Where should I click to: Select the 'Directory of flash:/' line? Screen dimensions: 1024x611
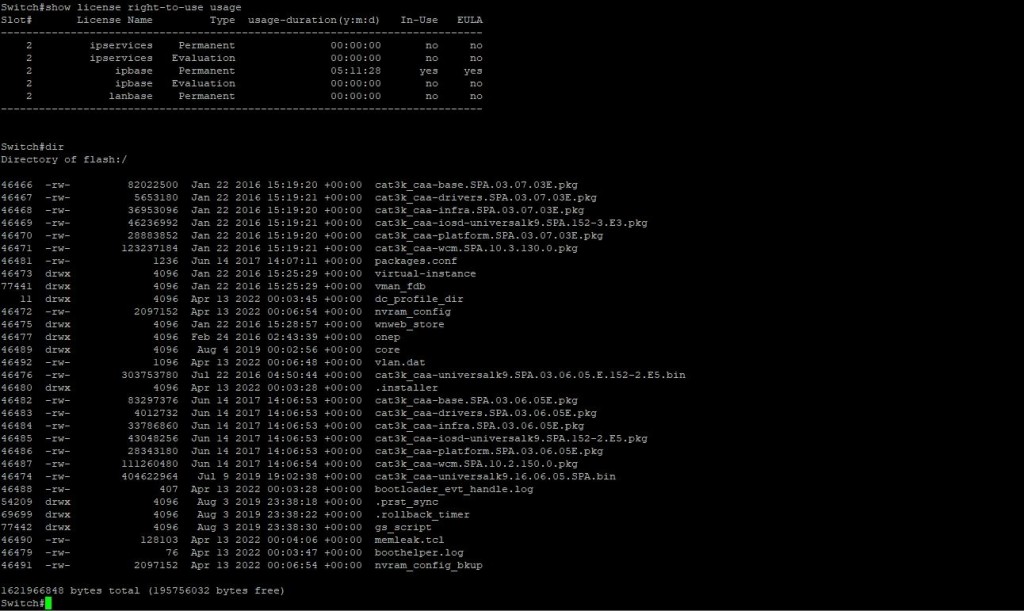pos(64,159)
